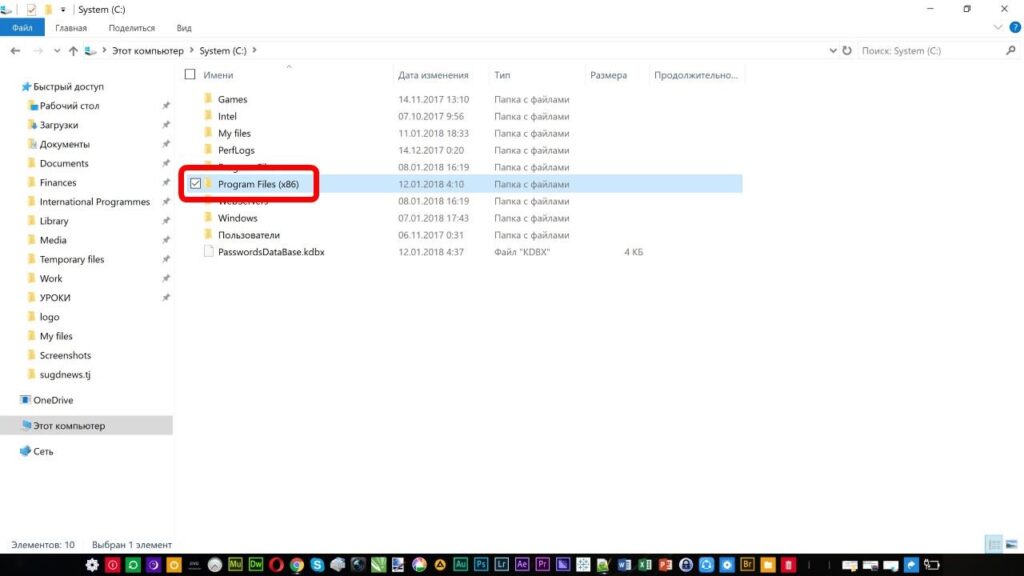Launch Microsoft Excel from the taskbar
The width and height of the screenshot is (1024, 576).
[x=645, y=565]
